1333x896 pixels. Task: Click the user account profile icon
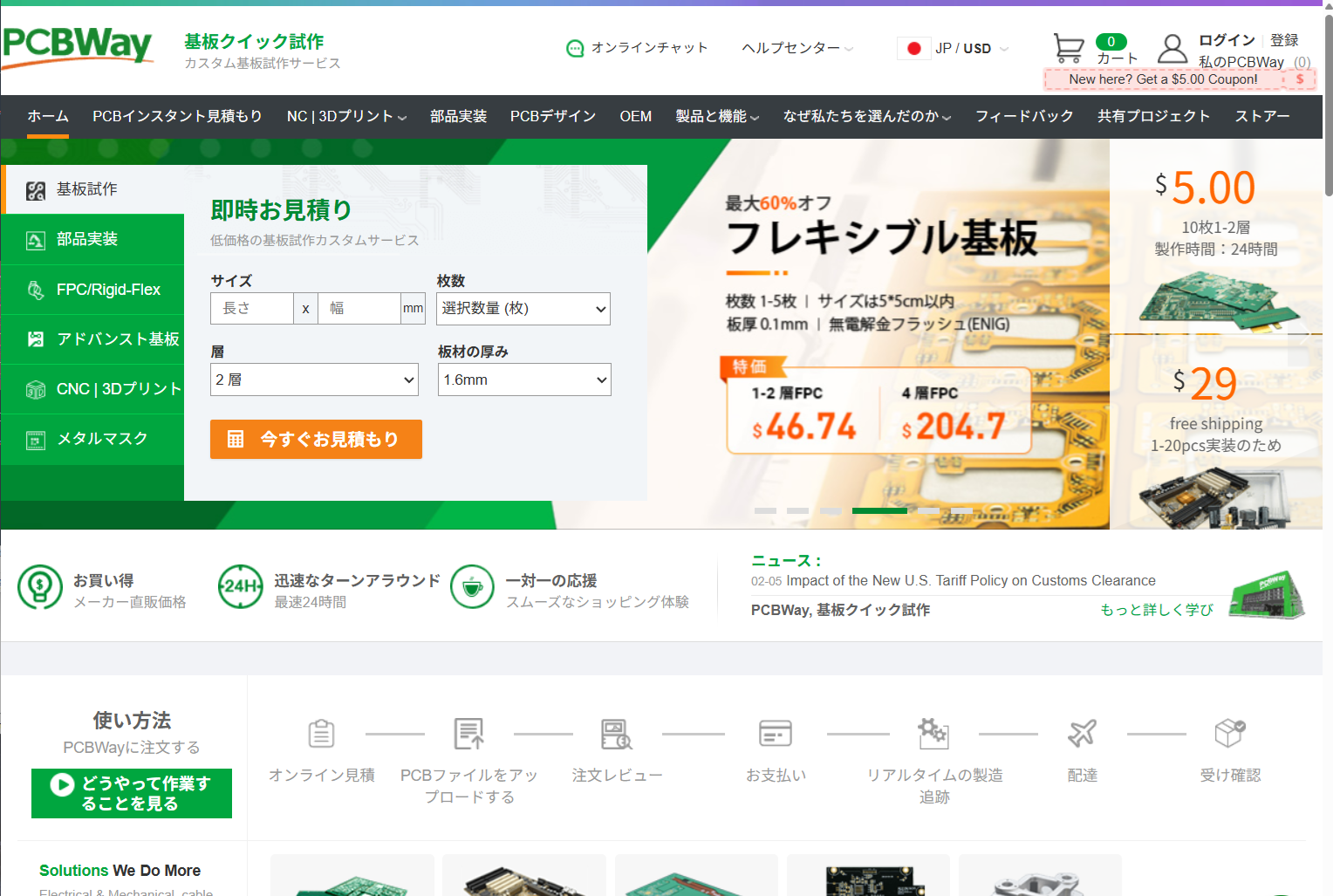(1172, 49)
